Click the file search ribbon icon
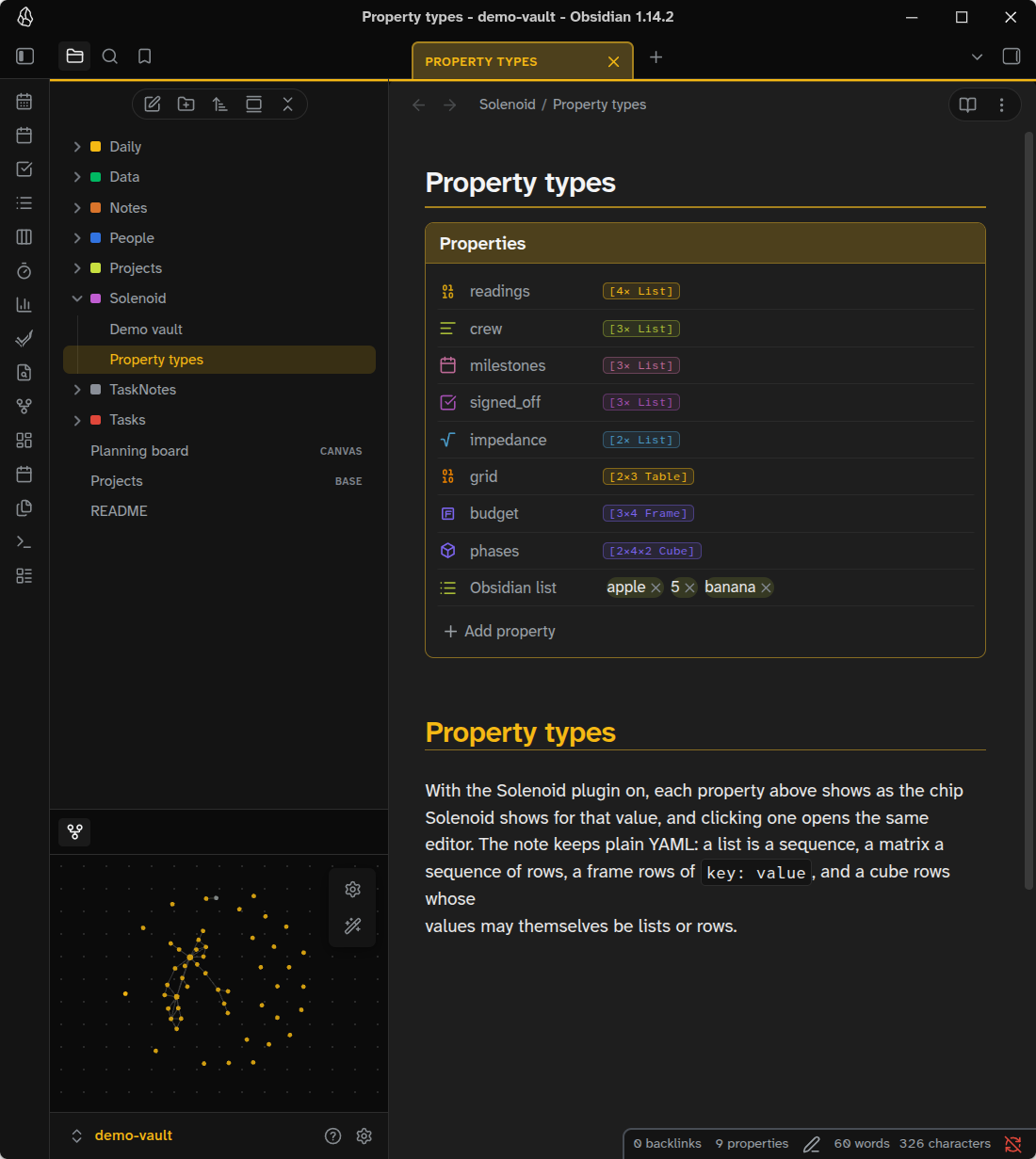 tap(24, 373)
